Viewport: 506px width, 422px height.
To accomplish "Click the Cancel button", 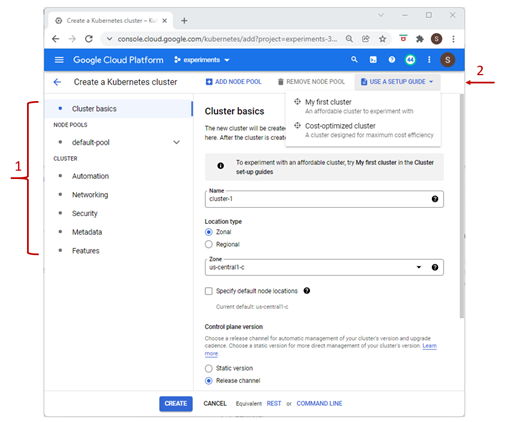I will tap(215, 404).
